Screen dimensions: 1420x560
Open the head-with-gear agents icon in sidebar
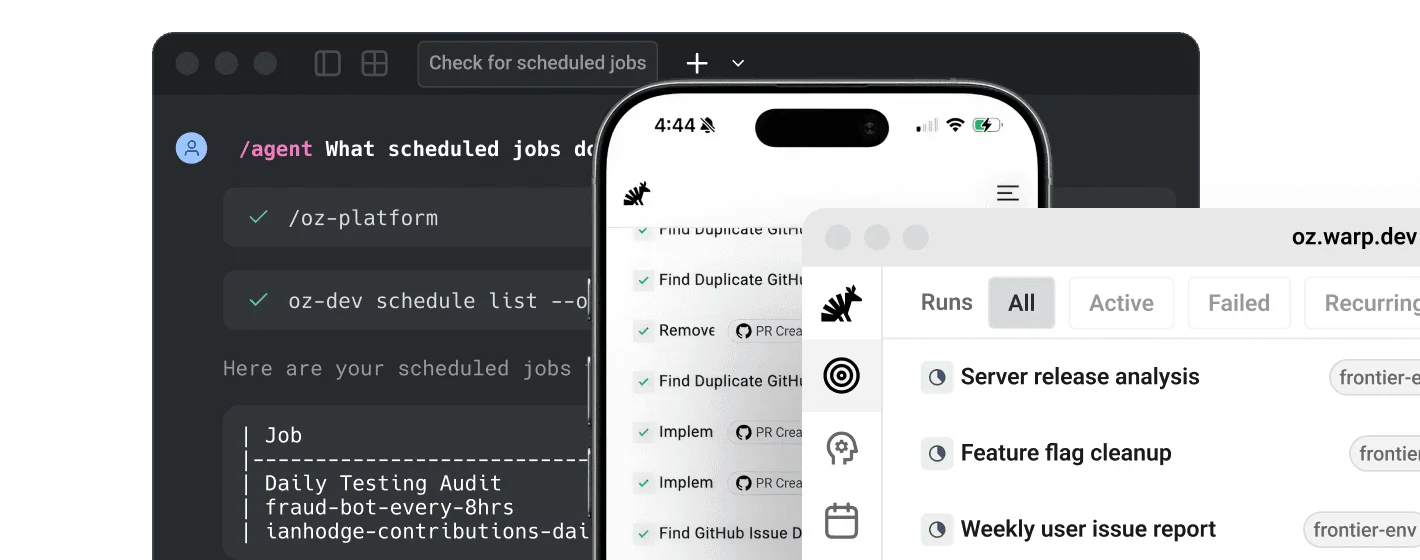point(841,448)
